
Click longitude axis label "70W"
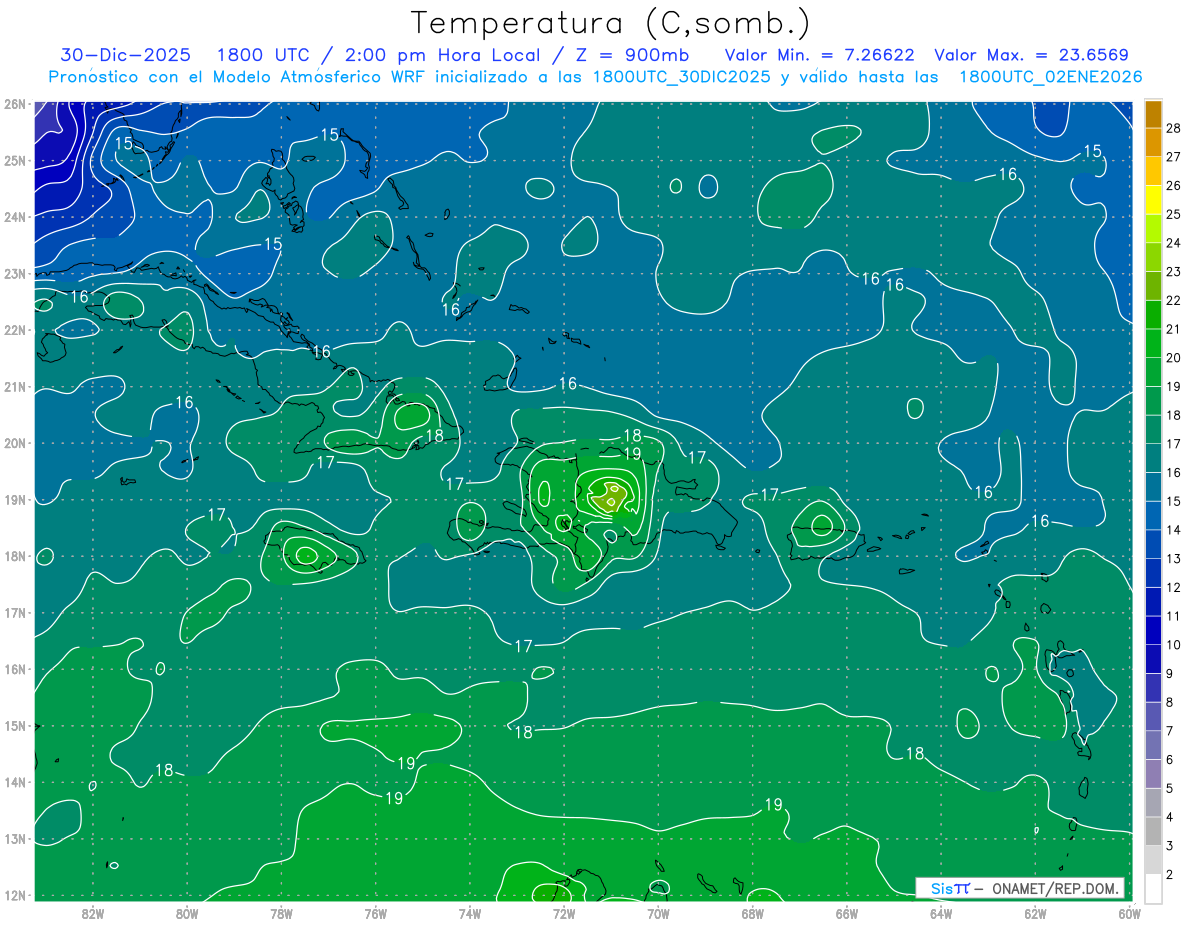(x=658, y=914)
